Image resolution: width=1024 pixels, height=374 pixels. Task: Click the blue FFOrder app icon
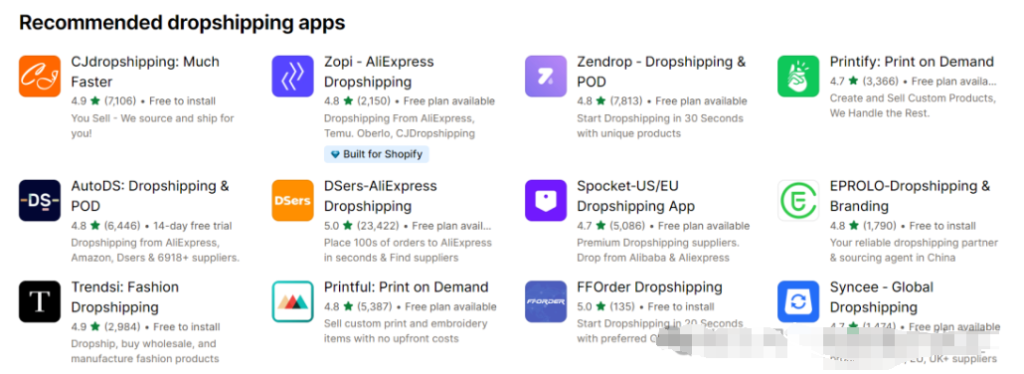(x=546, y=302)
